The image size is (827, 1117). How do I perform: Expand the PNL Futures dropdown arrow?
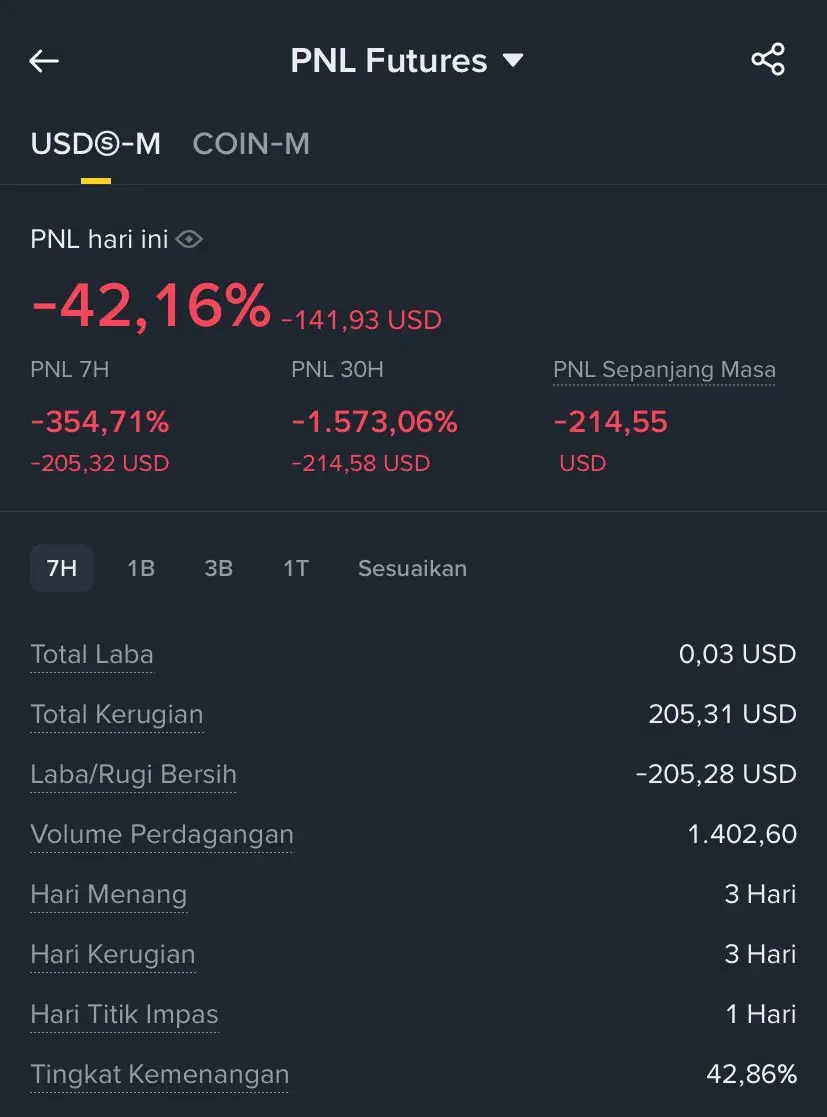click(513, 61)
